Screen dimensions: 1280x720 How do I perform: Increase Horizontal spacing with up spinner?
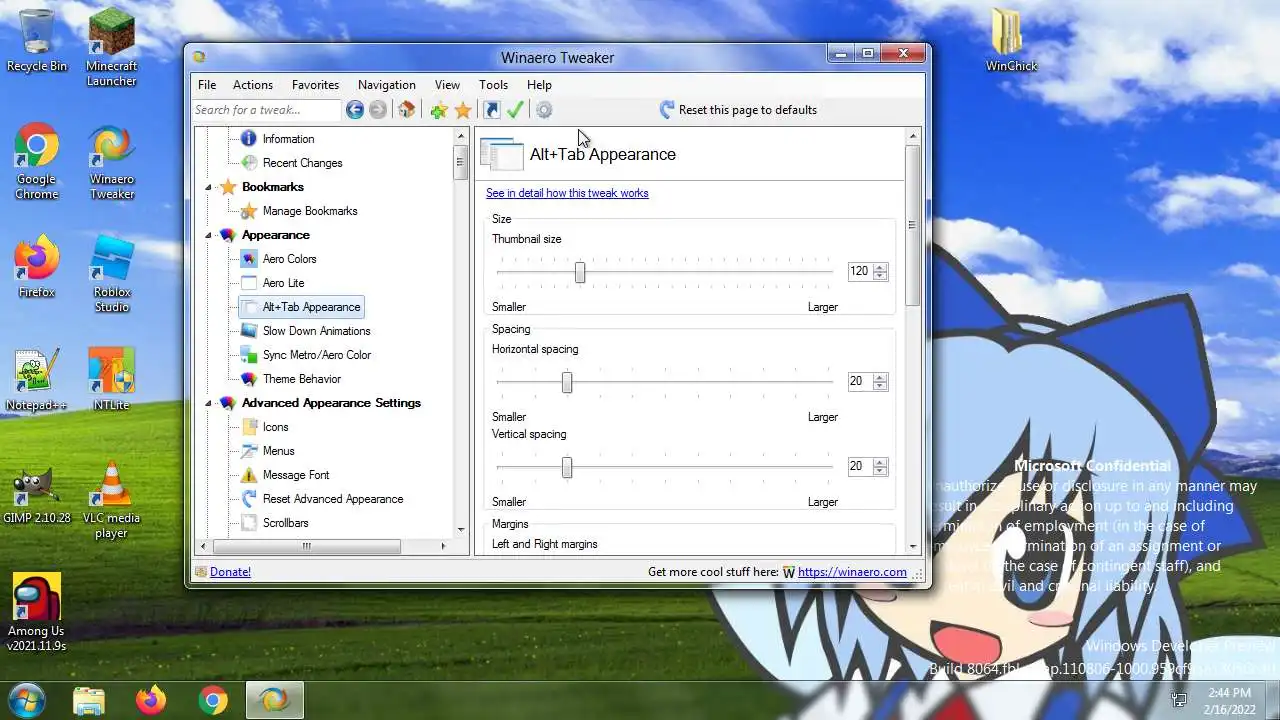[880, 377]
